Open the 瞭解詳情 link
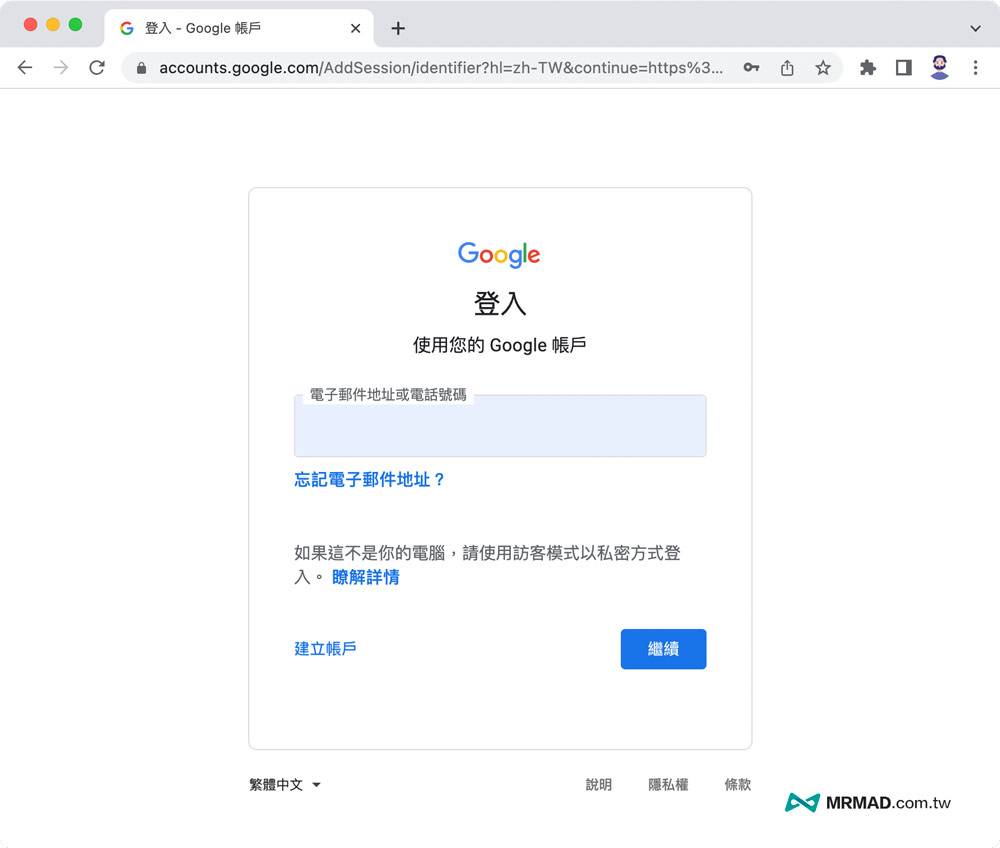This screenshot has width=1000, height=848. pos(365,577)
